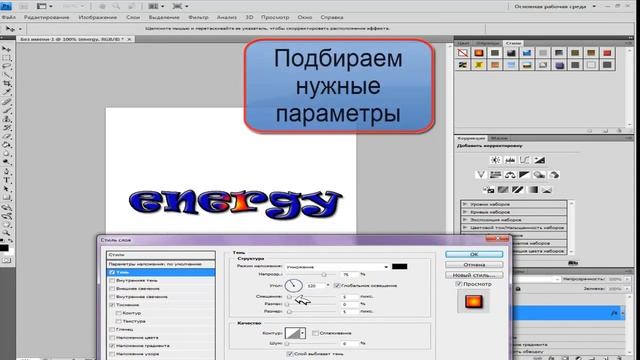This screenshot has height=360, width=640.
Task: Click the Отмена button
Action: coord(474,264)
